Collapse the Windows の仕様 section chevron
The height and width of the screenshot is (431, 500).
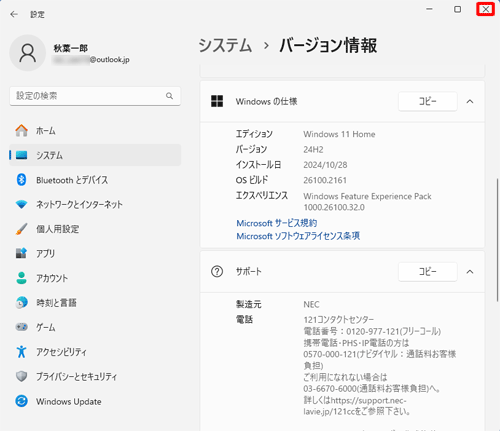point(470,101)
